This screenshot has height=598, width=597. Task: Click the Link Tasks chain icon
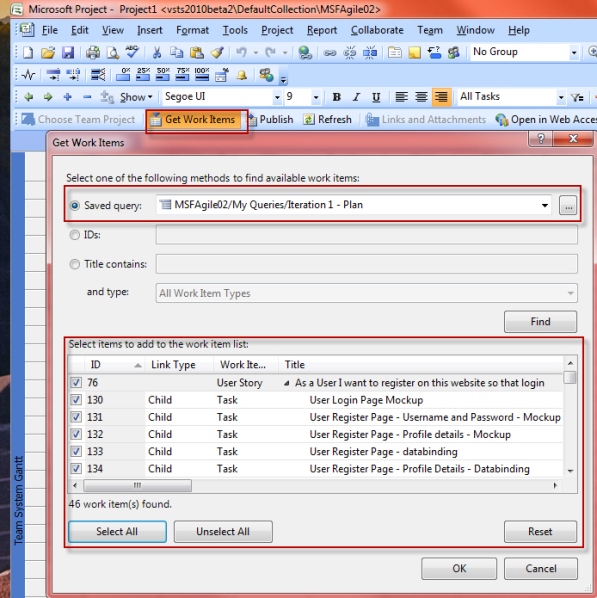330,53
